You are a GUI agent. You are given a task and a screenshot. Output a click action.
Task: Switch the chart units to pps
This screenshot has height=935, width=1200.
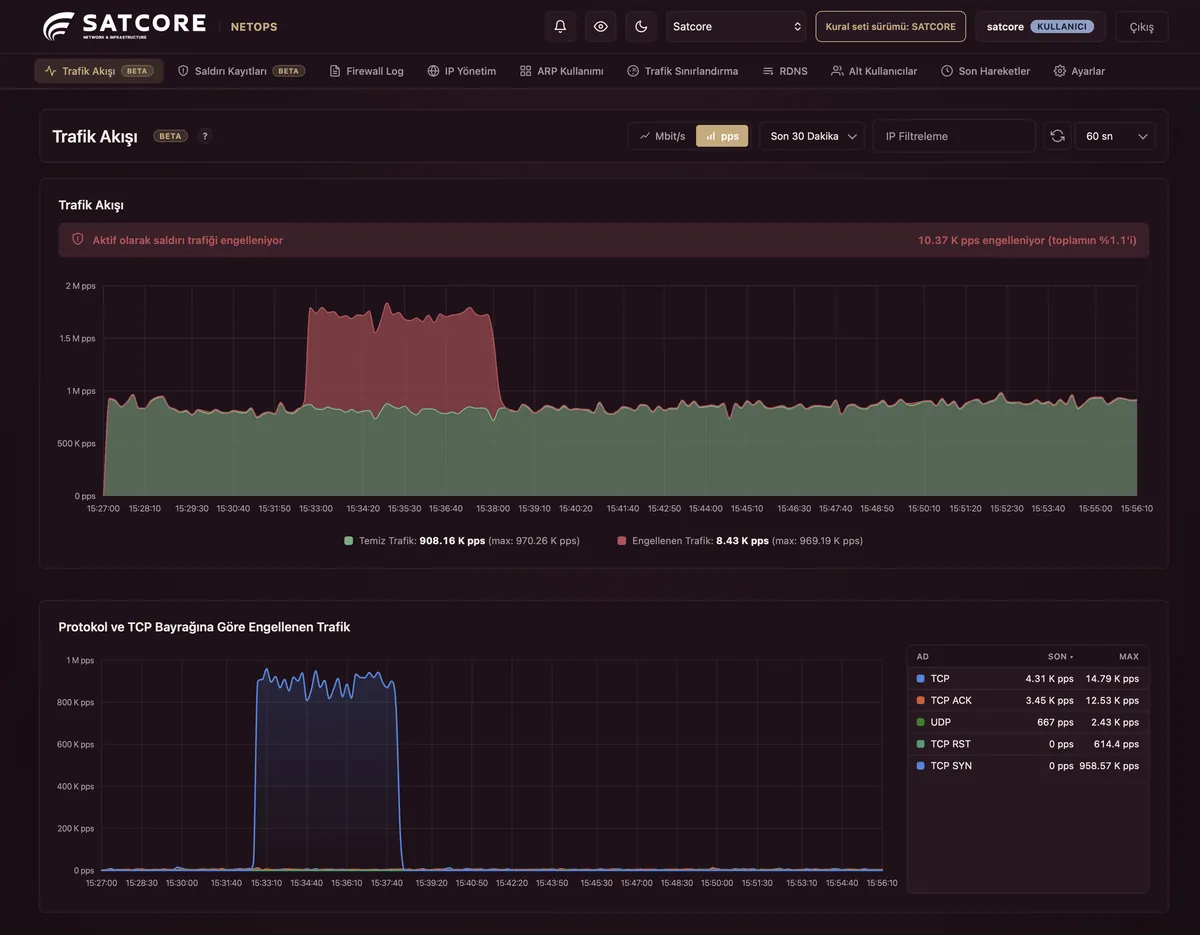tap(722, 136)
